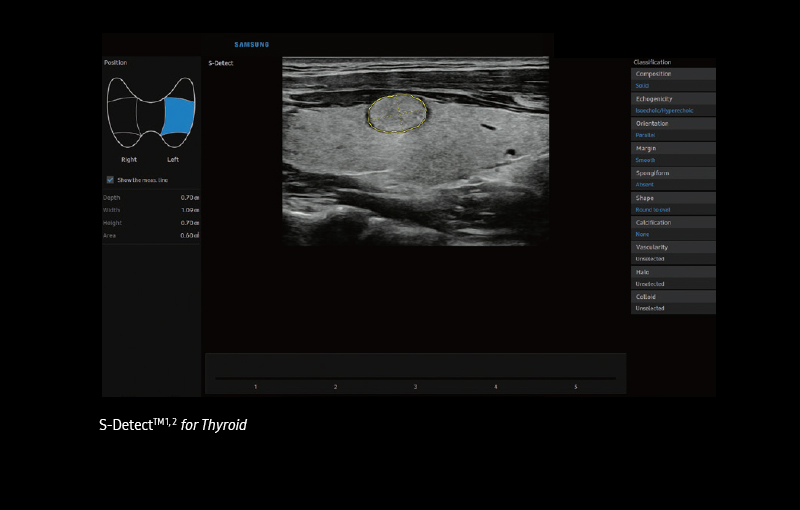Click the Height value '0.70 cm'
Image resolution: width=800 pixels, height=510 pixels.
(189, 223)
